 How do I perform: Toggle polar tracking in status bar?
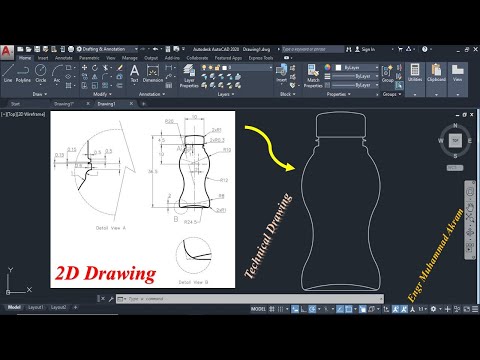[312, 309]
